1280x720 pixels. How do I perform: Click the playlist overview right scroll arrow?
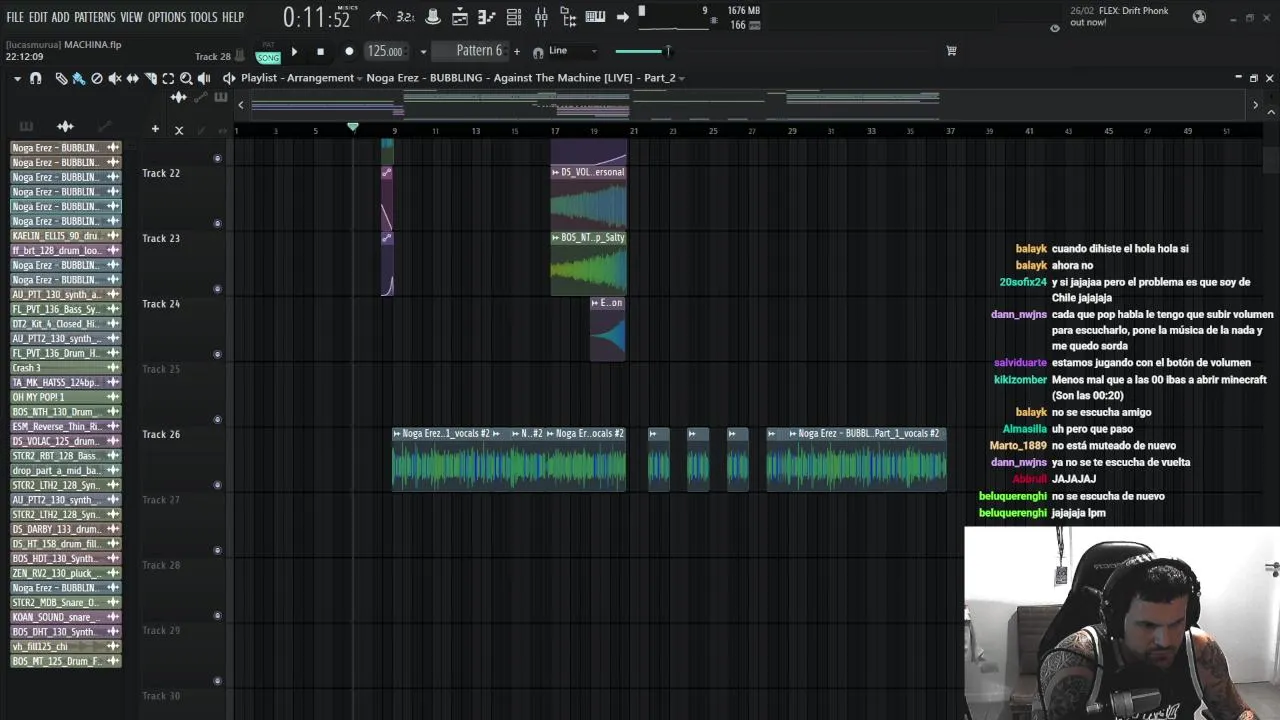(1255, 104)
